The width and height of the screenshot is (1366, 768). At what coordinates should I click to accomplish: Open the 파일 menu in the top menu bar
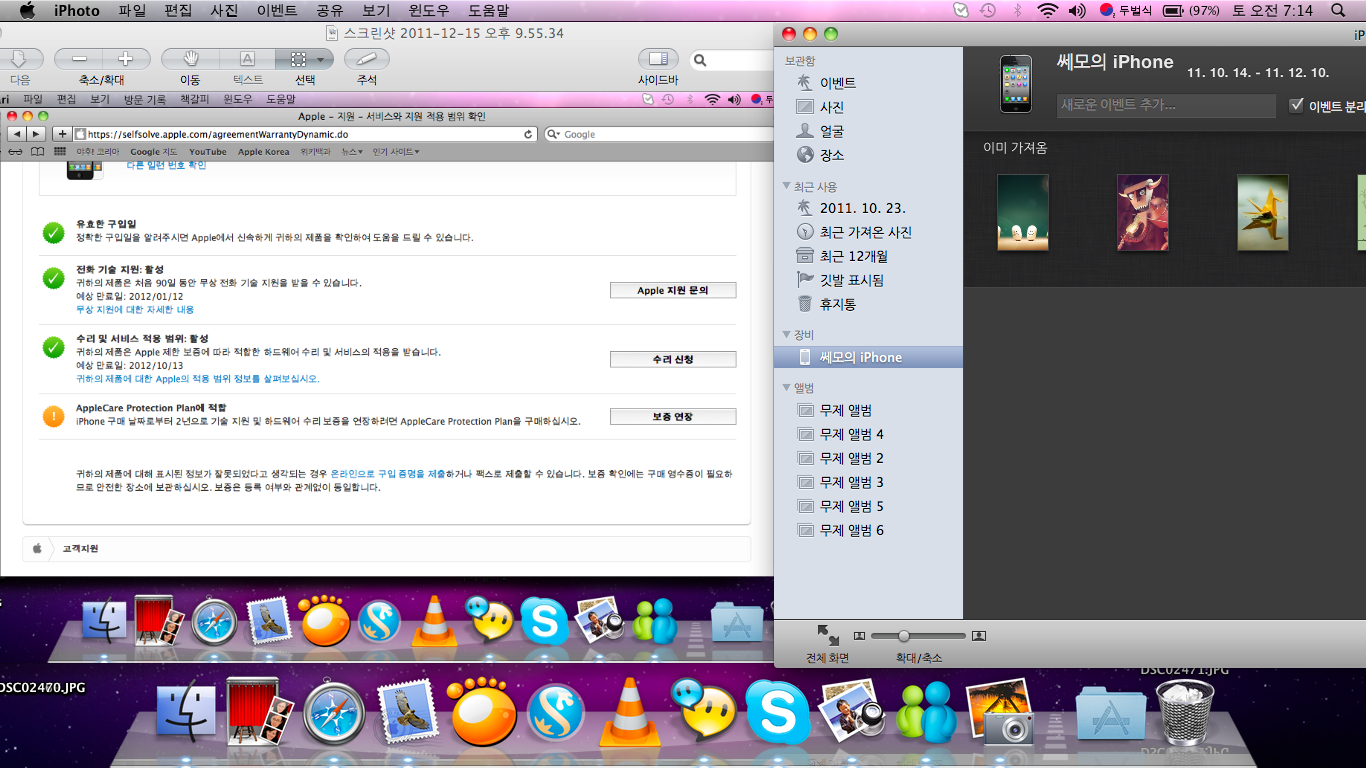(x=132, y=10)
